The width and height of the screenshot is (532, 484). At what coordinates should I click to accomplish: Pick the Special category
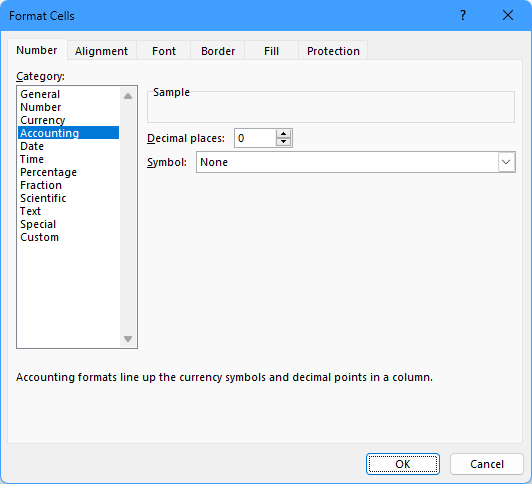click(68, 224)
